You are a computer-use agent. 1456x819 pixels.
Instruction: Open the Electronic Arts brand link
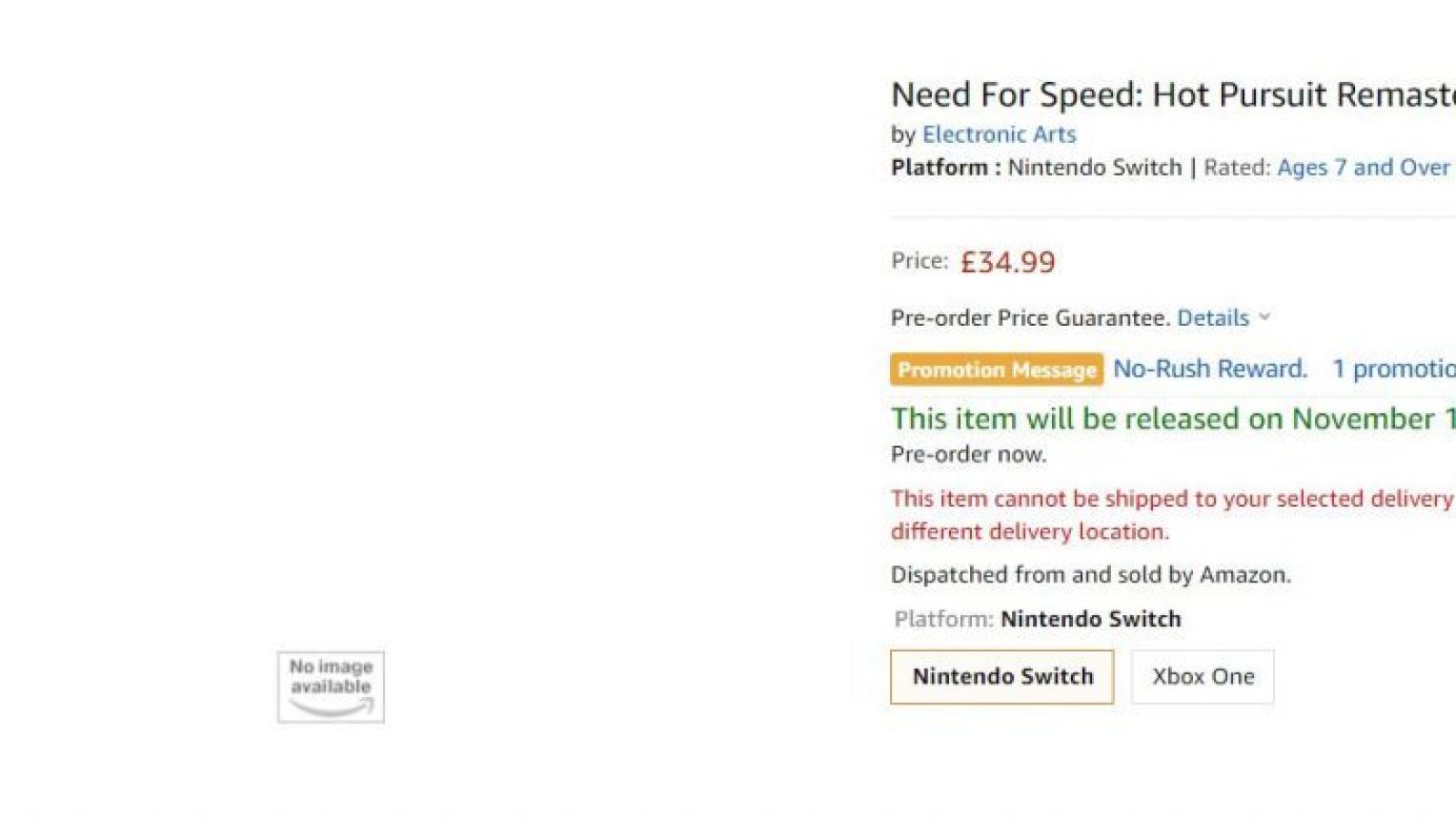[x=999, y=135]
